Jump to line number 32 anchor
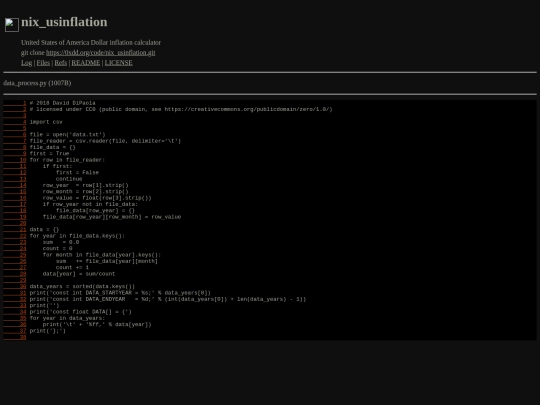Image resolution: width=540 pixels, height=405 pixels. click(x=15, y=299)
